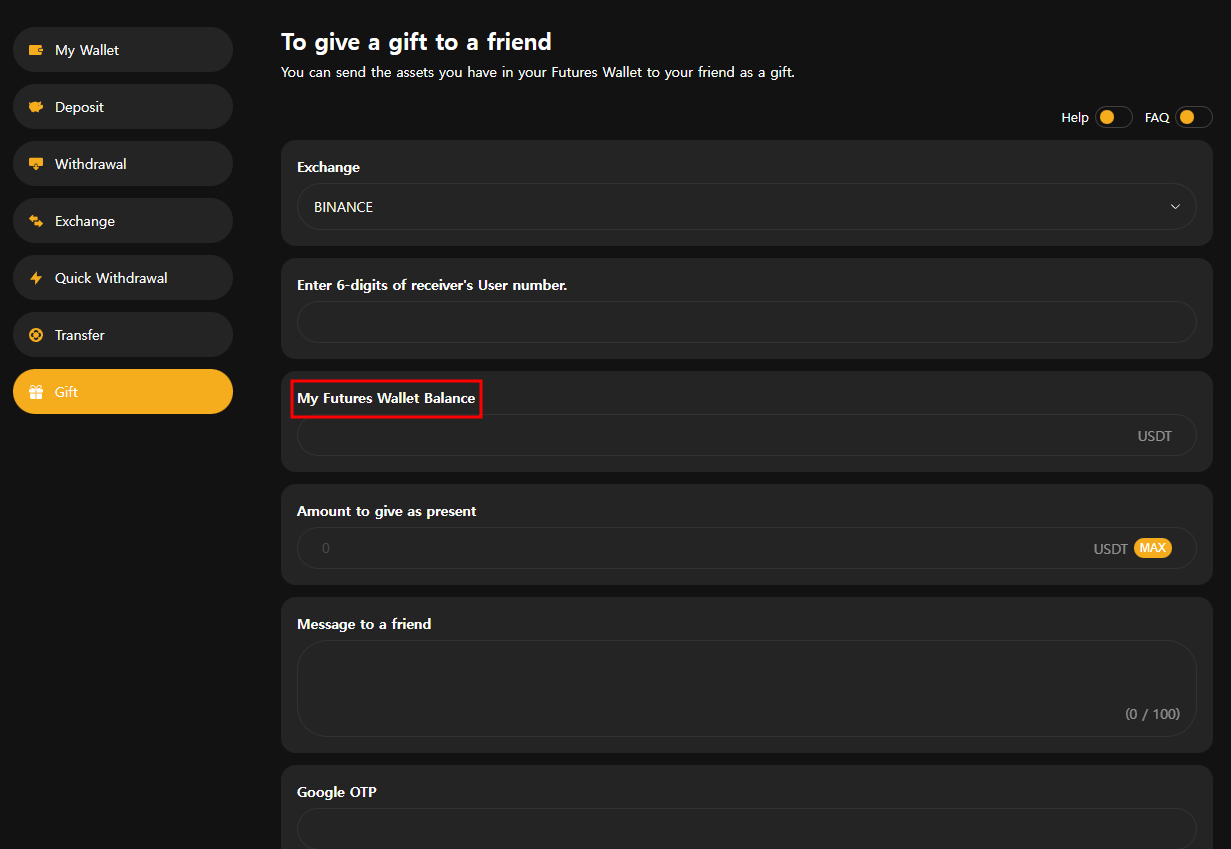Click the gift box icon
This screenshot has width=1231, height=849.
pos(36,392)
